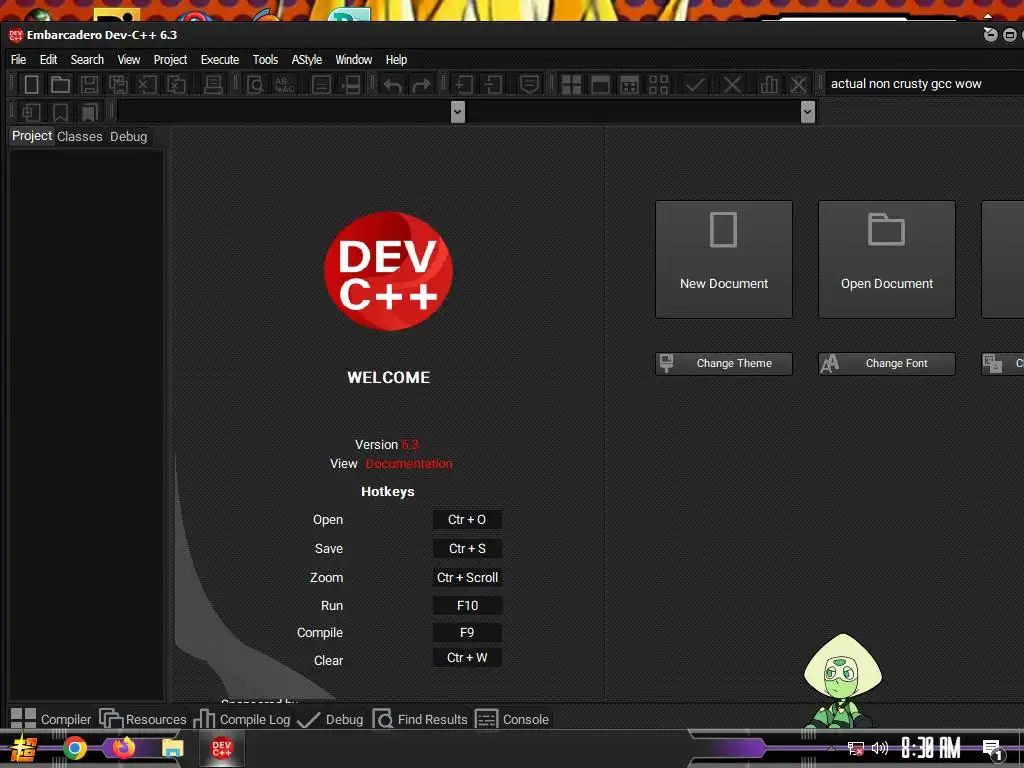
Task: Click the Rebuild All squares icon
Action: [658, 84]
